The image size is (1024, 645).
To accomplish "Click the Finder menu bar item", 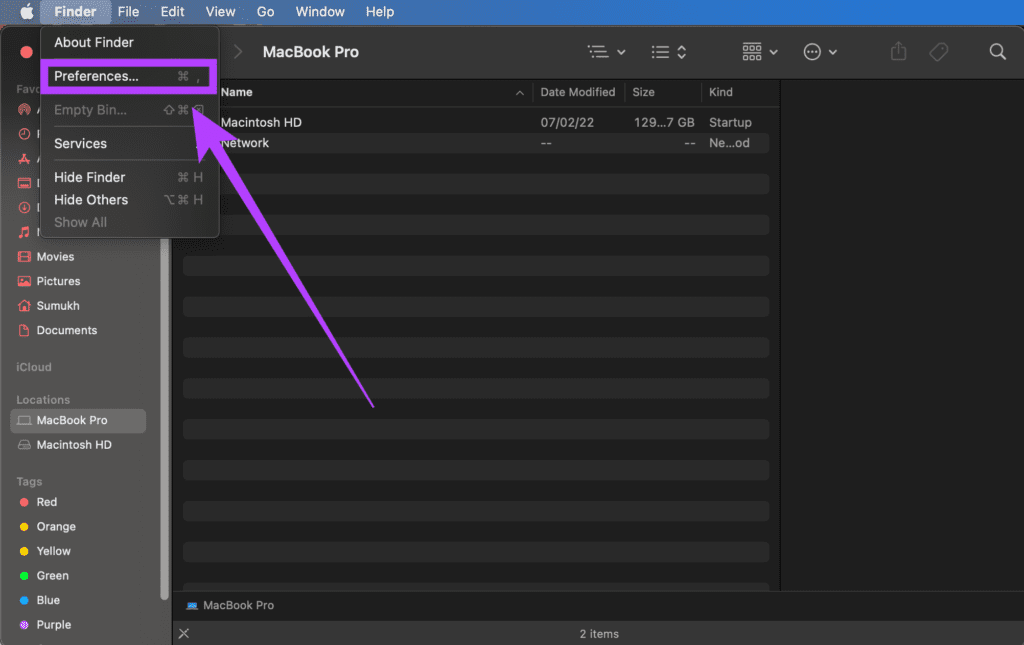I will tap(75, 12).
